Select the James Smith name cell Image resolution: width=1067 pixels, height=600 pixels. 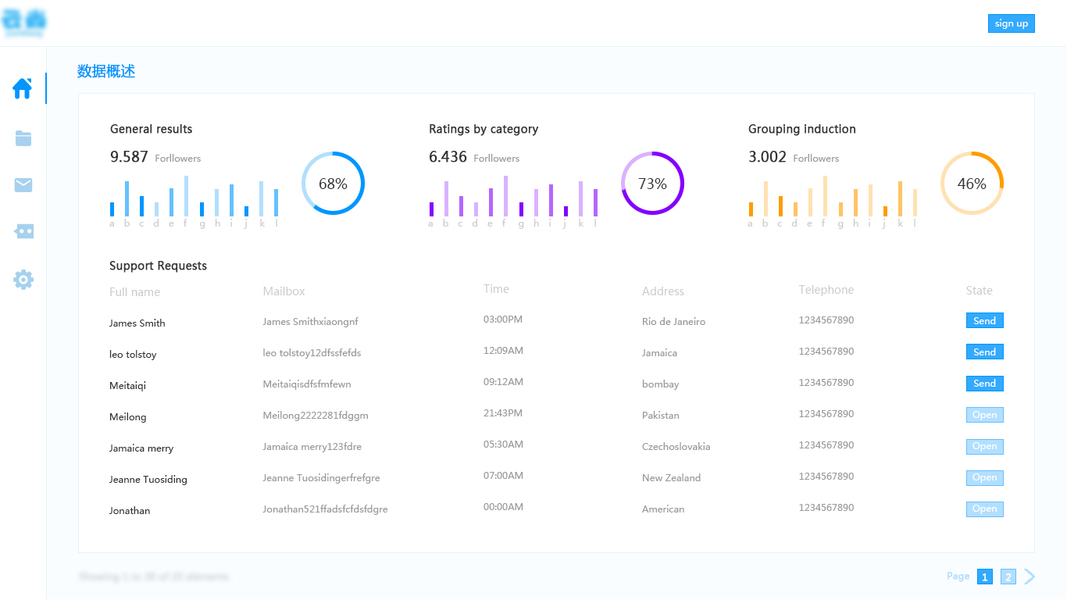137,323
